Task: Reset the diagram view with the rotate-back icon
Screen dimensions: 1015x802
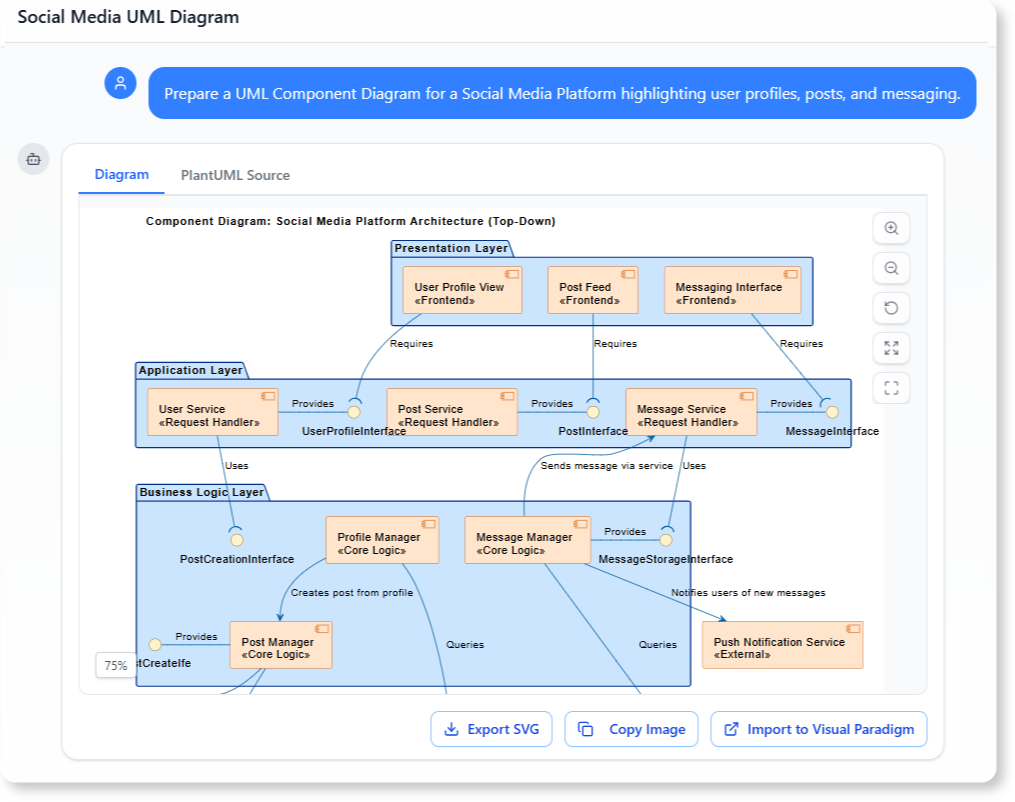Action: [x=890, y=308]
